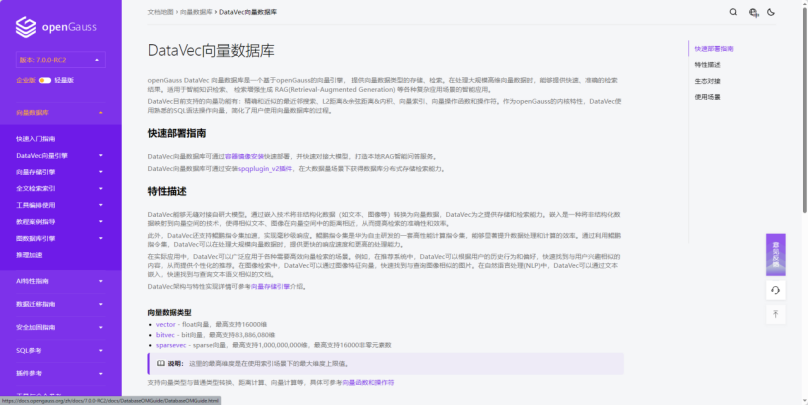Click the book icon beside 说明
This screenshot has width=808, height=405.
click(x=161, y=363)
